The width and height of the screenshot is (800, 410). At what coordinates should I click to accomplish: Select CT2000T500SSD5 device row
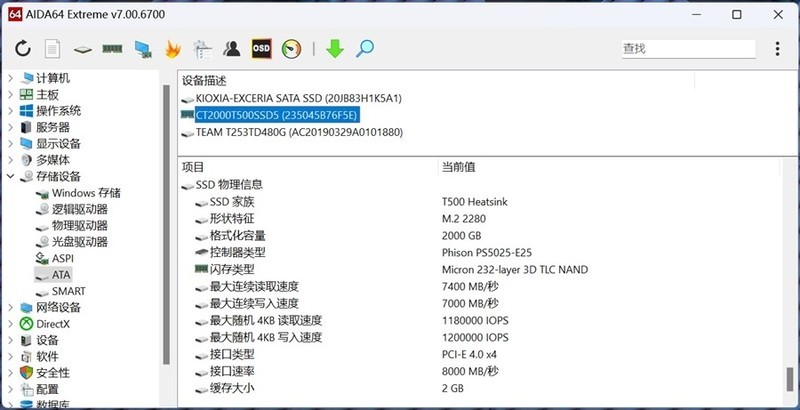[276, 116]
